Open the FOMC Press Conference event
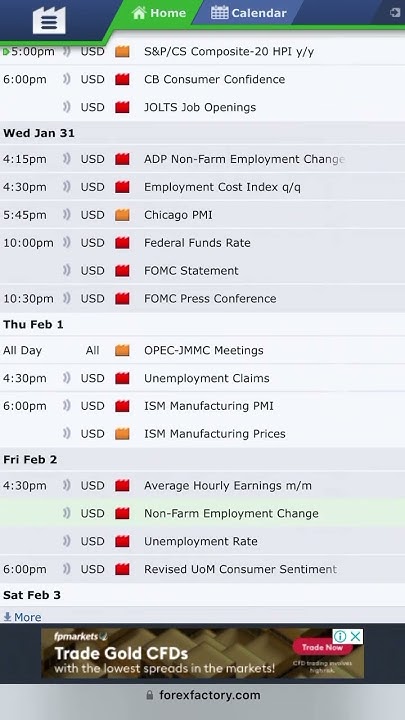The height and width of the screenshot is (720, 405). tap(202, 298)
